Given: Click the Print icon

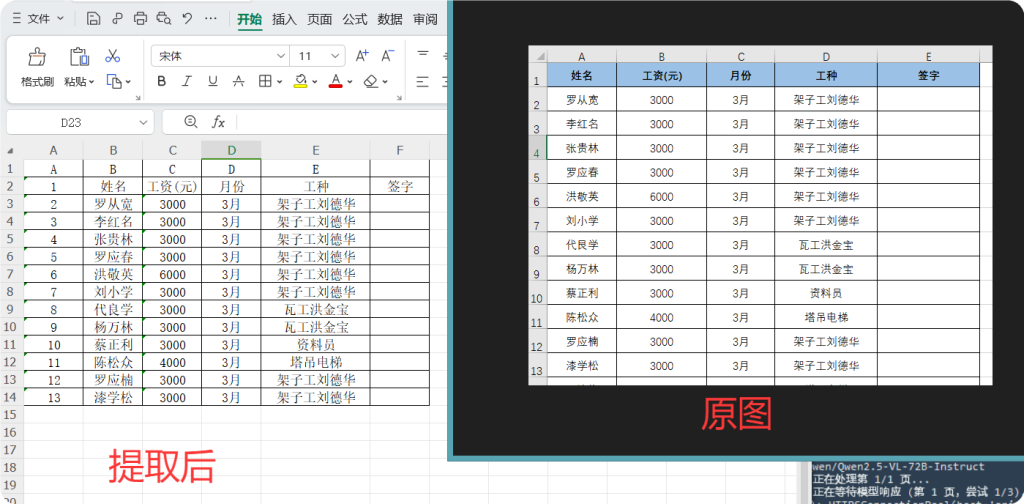Looking at the screenshot, I should 140,19.
